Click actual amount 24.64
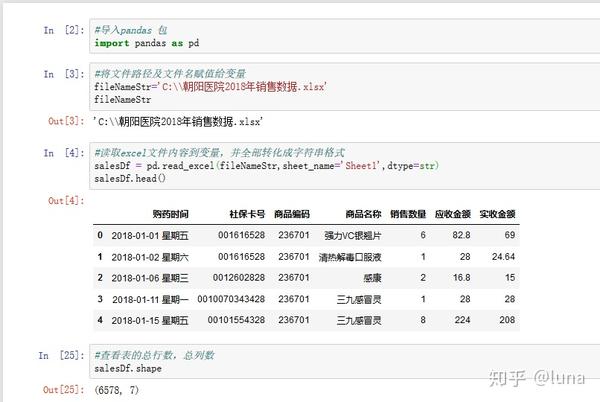Screen dimensions: 600x402 pyautogui.click(x=504, y=257)
